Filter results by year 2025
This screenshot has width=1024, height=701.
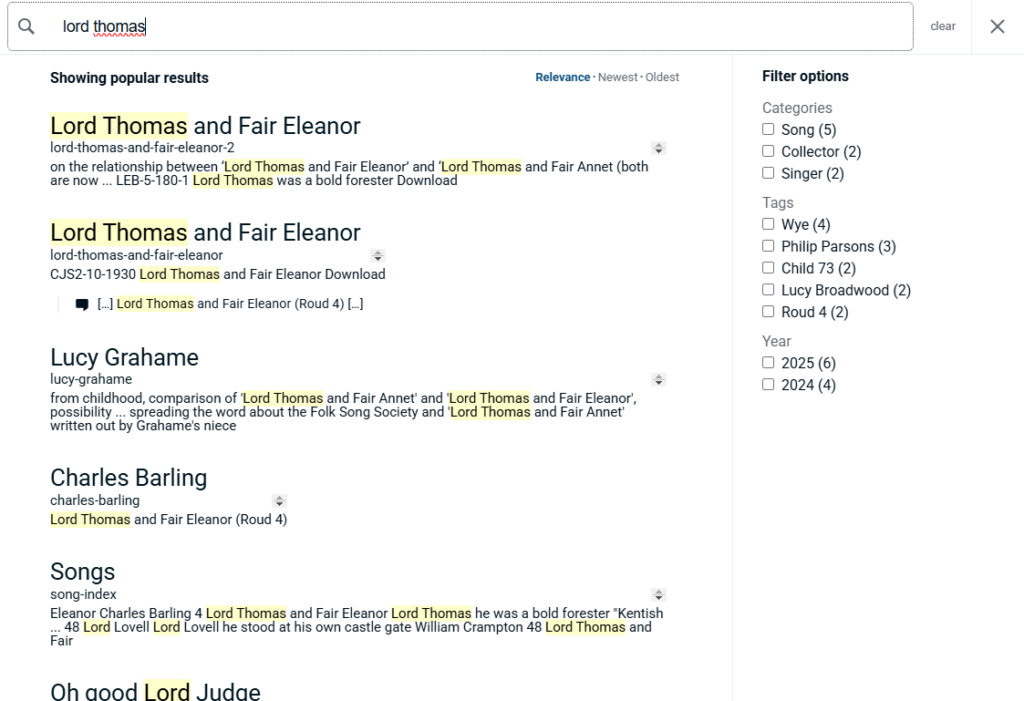pos(768,363)
